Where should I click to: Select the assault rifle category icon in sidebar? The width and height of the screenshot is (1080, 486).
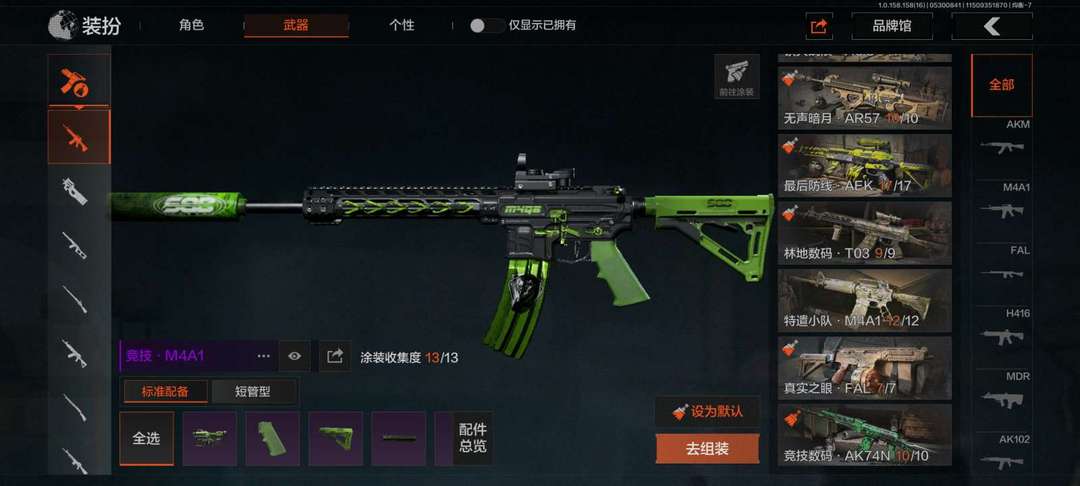pyautogui.click(x=79, y=137)
